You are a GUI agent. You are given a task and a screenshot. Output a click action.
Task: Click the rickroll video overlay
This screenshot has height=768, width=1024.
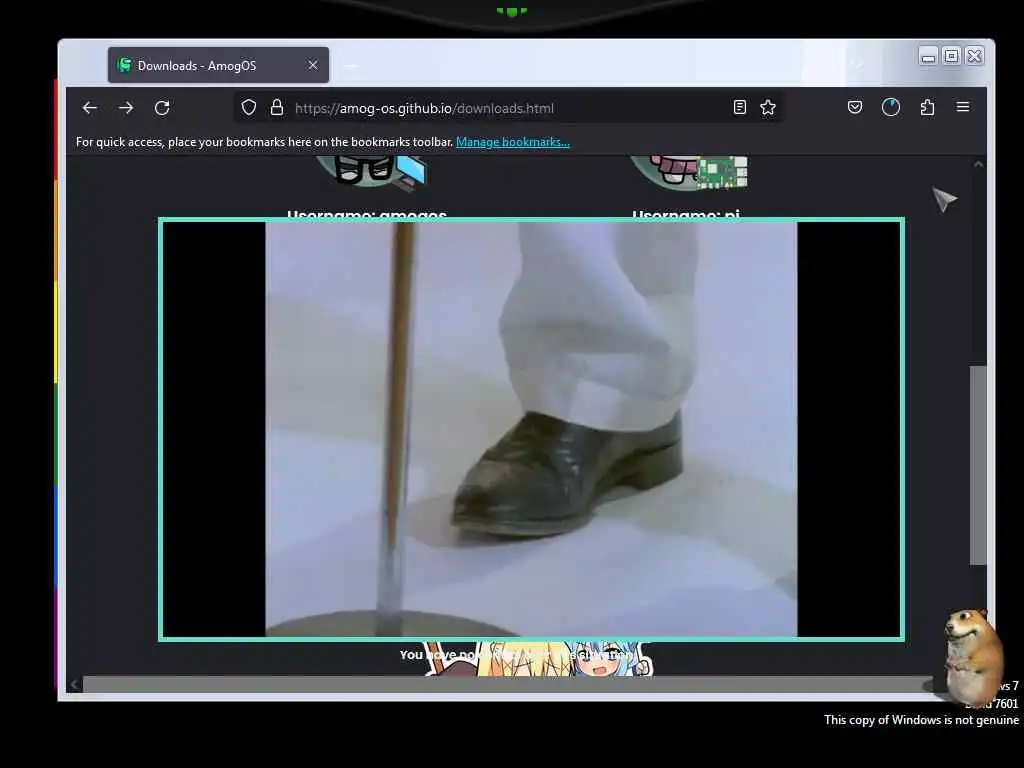pyautogui.click(x=531, y=429)
